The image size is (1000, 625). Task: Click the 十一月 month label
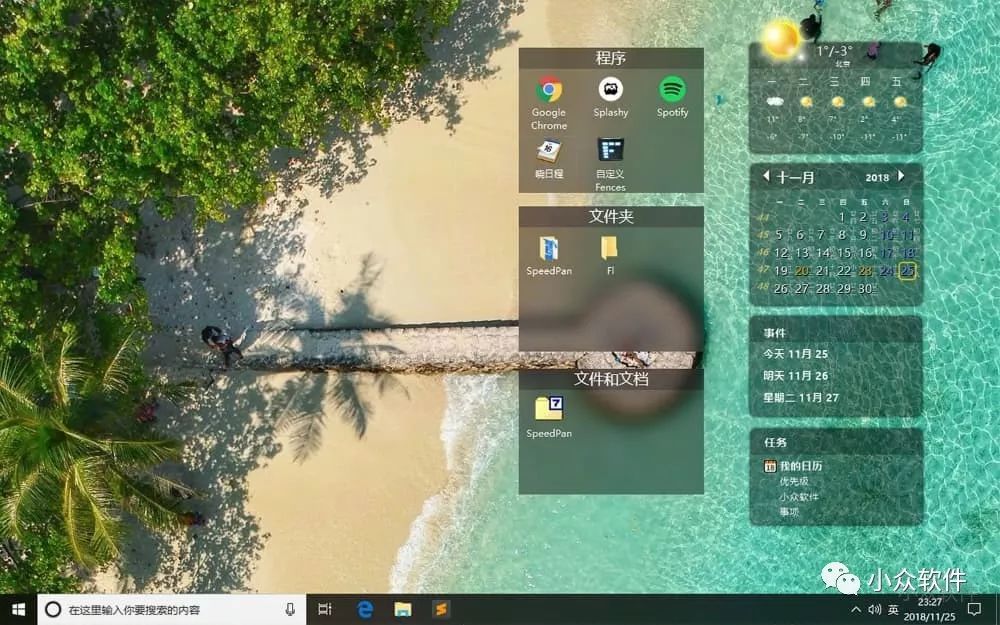point(795,177)
